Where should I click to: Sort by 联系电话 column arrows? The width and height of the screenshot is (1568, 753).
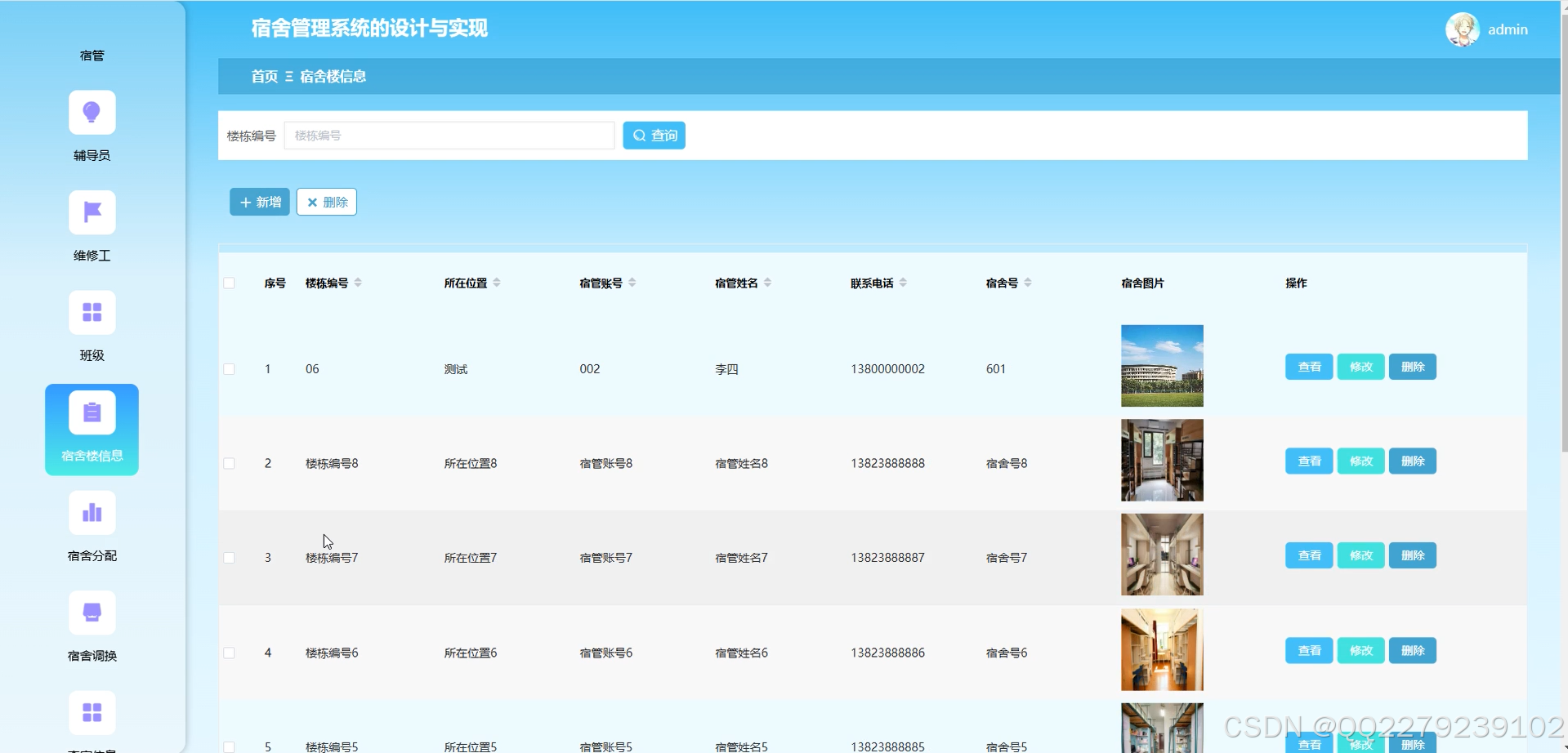click(903, 283)
